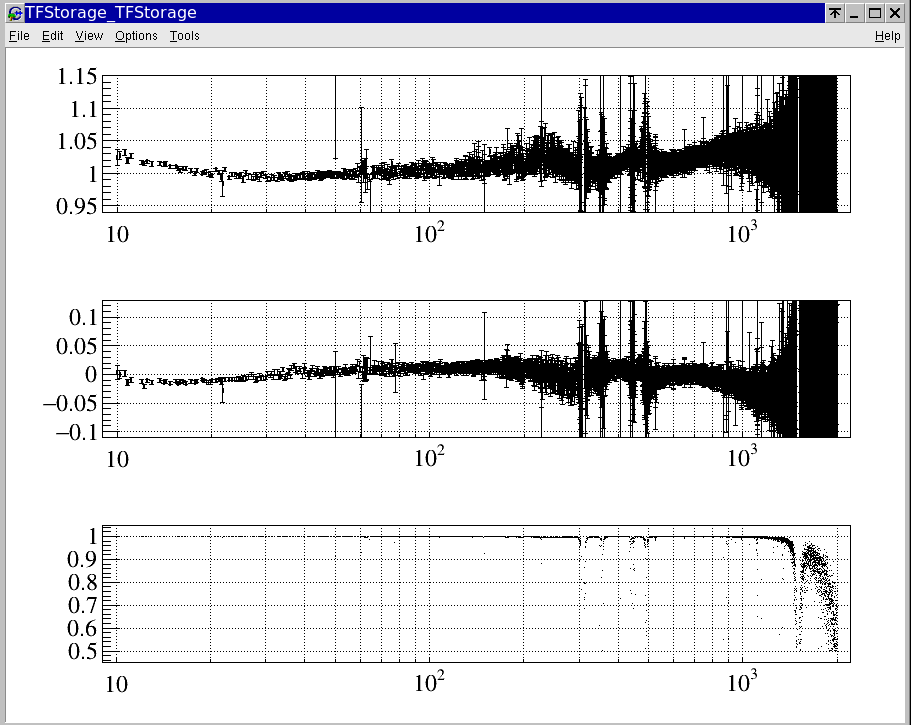The width and height of the screenshot is (911, 725).
Task: Open the View menu
Action: [x=89, y=36]
